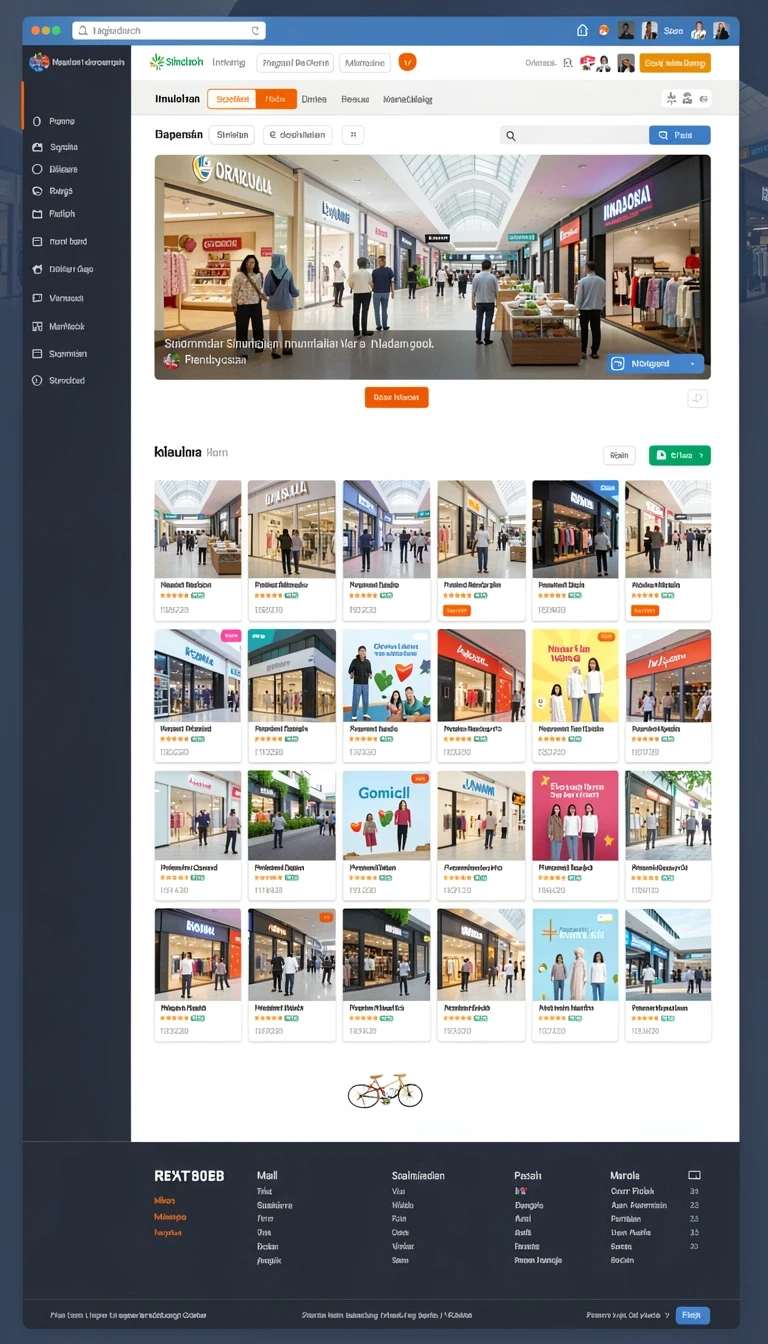Click the orange tag on sixth first-row card
768x1344 pixels.
(645, 609)
